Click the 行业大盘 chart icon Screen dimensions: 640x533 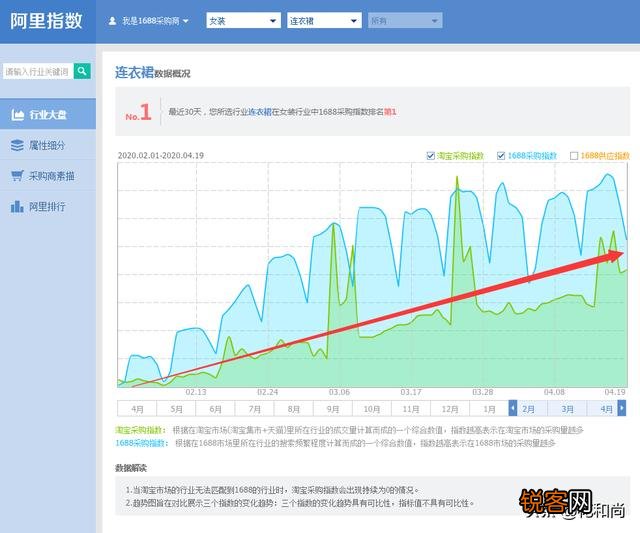click(18, 115)
